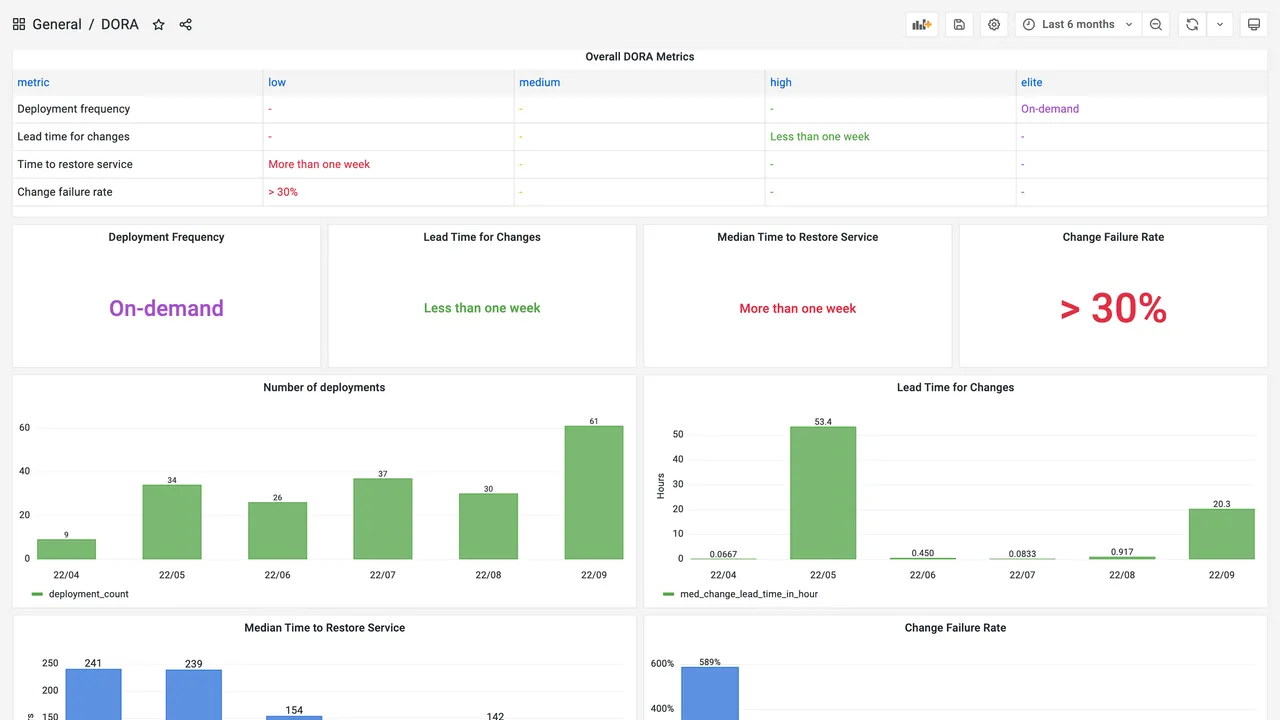Click the 22/09 deployments bar labeled 61
The height and width of the screenshot is (720, 1280).
click(594, 493)
